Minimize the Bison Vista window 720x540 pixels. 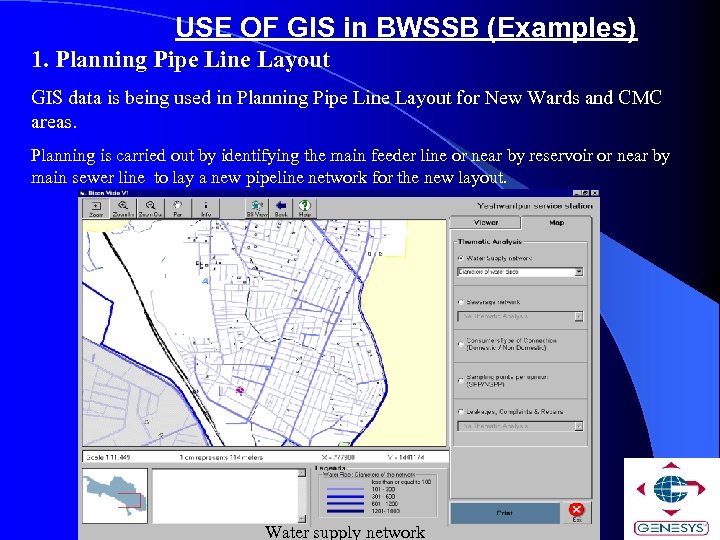(x=578, y=193)
